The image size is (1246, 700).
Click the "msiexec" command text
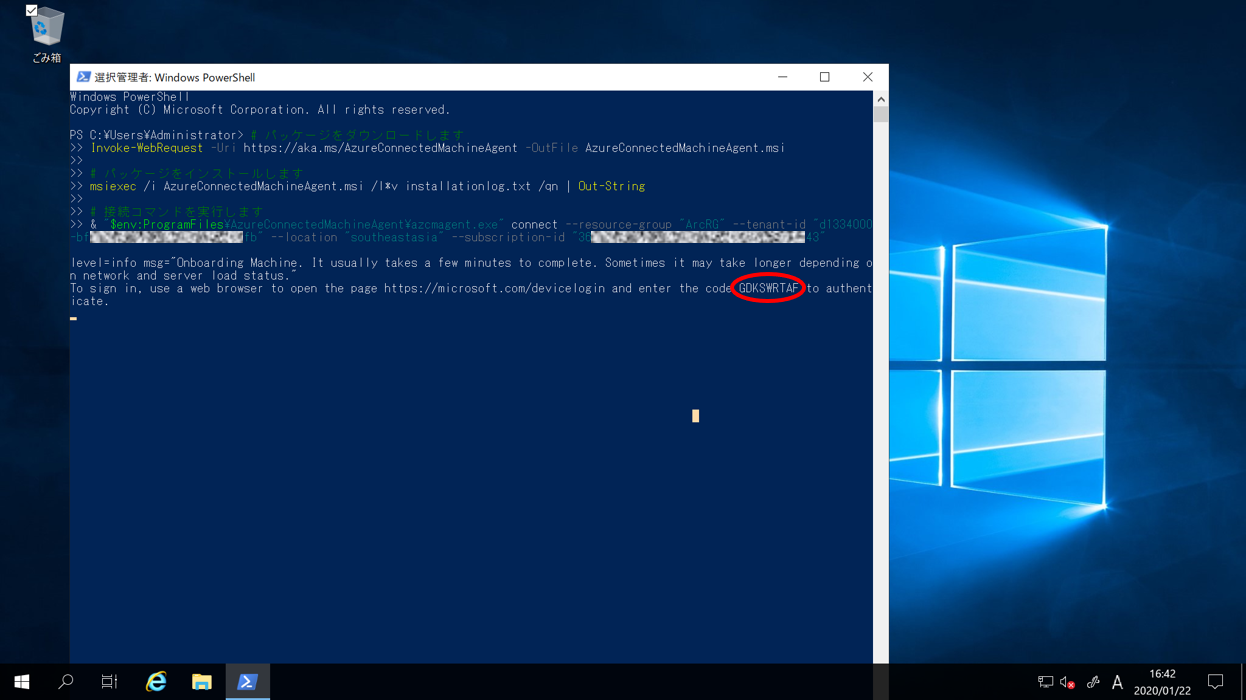[113, 186]
